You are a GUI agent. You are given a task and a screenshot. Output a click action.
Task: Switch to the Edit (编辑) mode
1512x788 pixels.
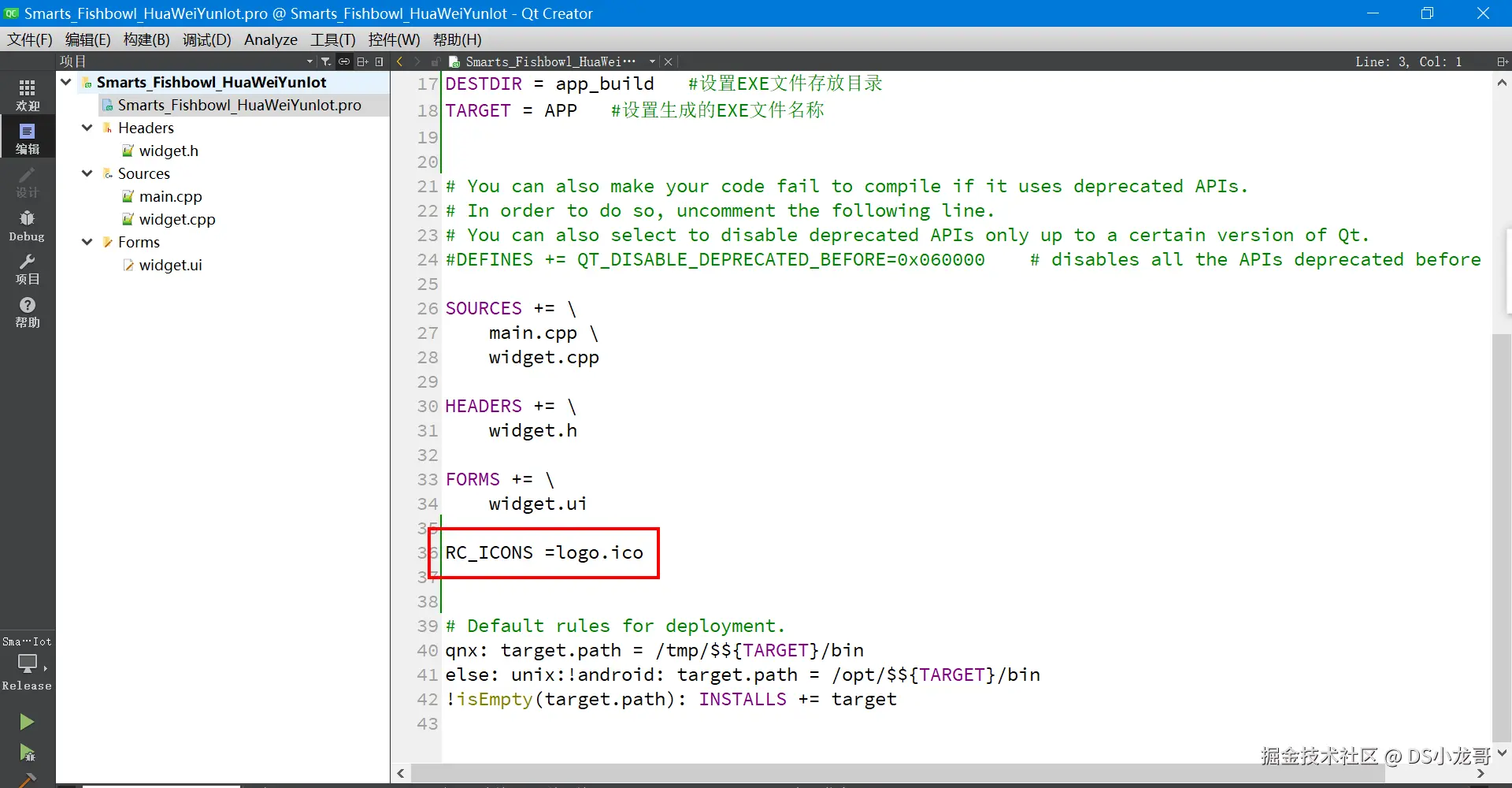(x=28, y=137)
